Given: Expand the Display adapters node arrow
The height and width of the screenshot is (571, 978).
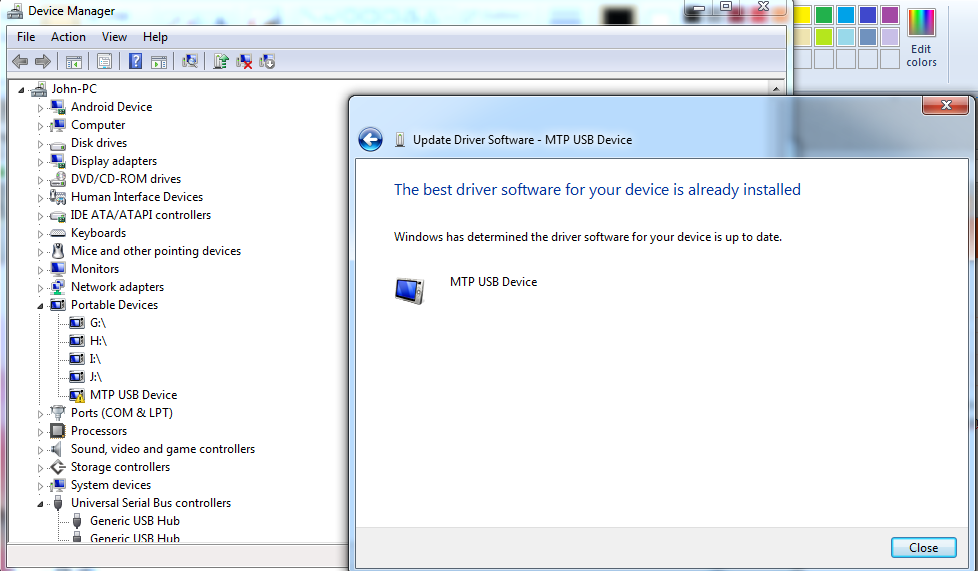Looking at the screenshot, I should 41,162.
